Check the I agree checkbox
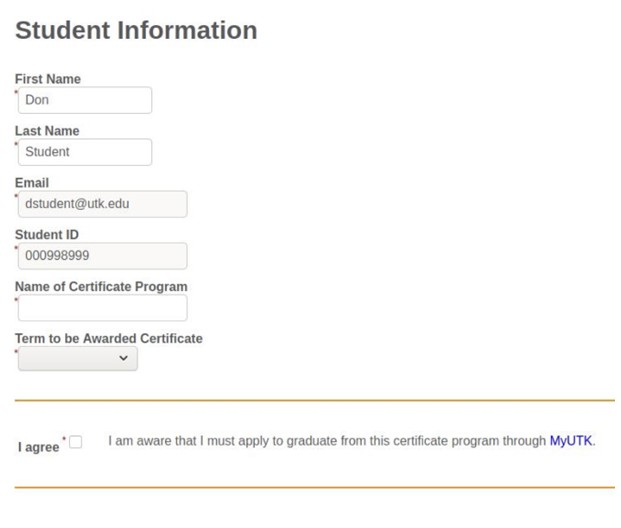 76,441
